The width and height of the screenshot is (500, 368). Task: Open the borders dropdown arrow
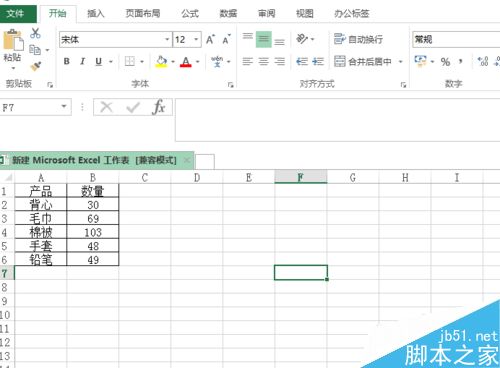[142, 62]
